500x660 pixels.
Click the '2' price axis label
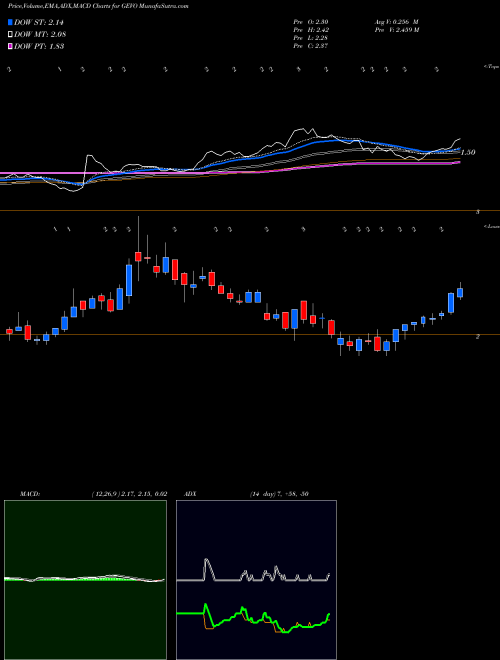point(477,337)
